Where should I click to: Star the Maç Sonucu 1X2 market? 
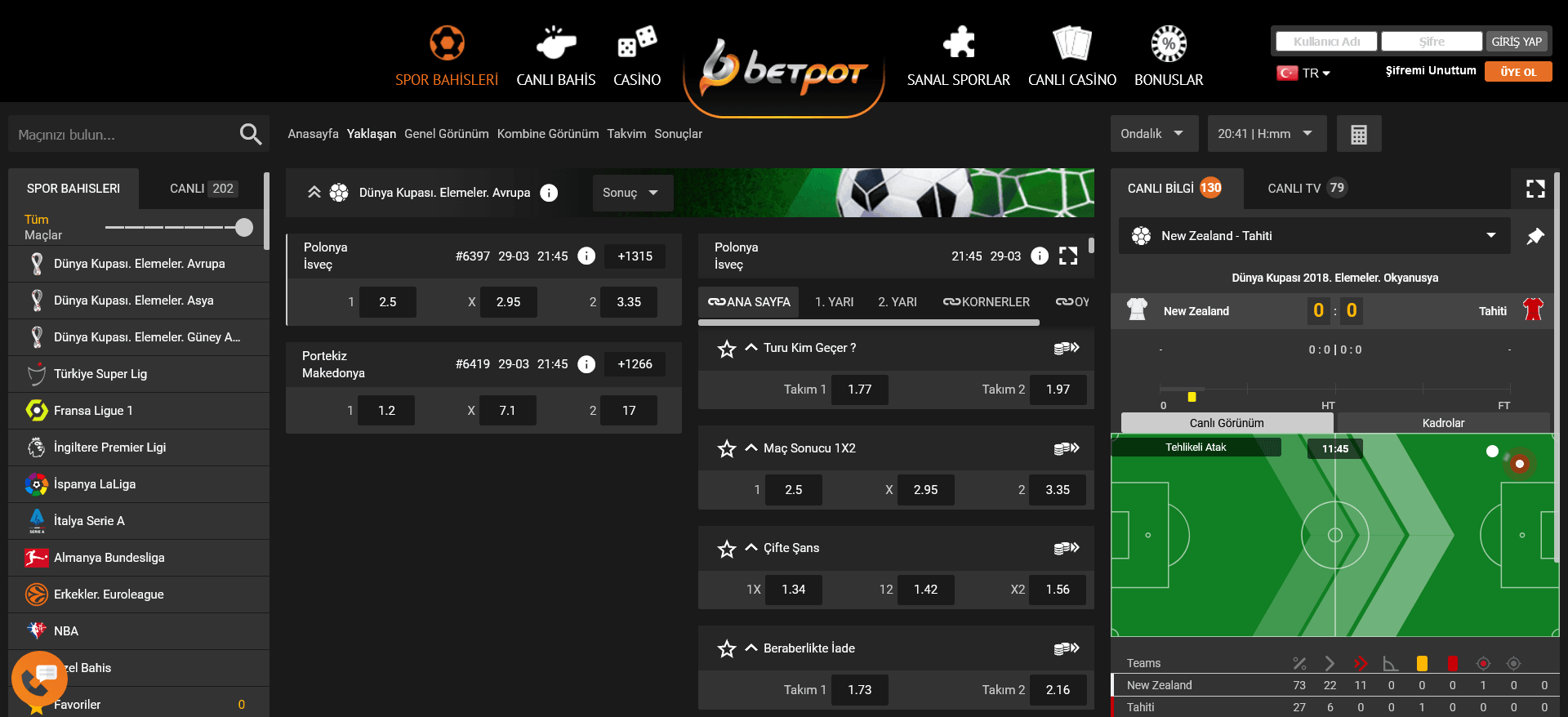point(726,448)
